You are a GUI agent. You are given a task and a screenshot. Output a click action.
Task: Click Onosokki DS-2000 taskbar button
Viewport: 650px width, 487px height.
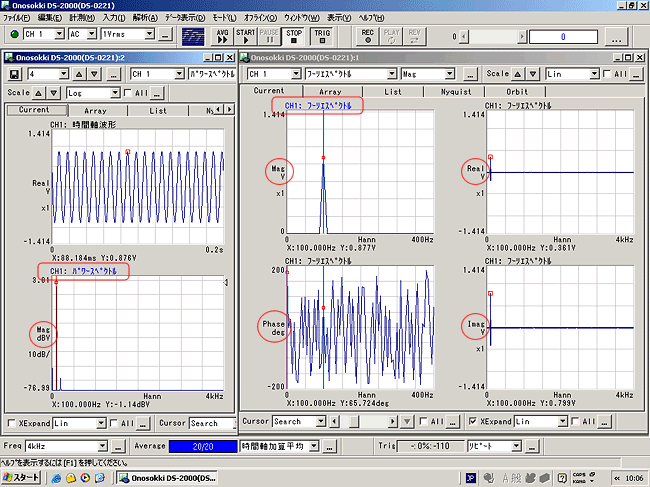[167, 478]
